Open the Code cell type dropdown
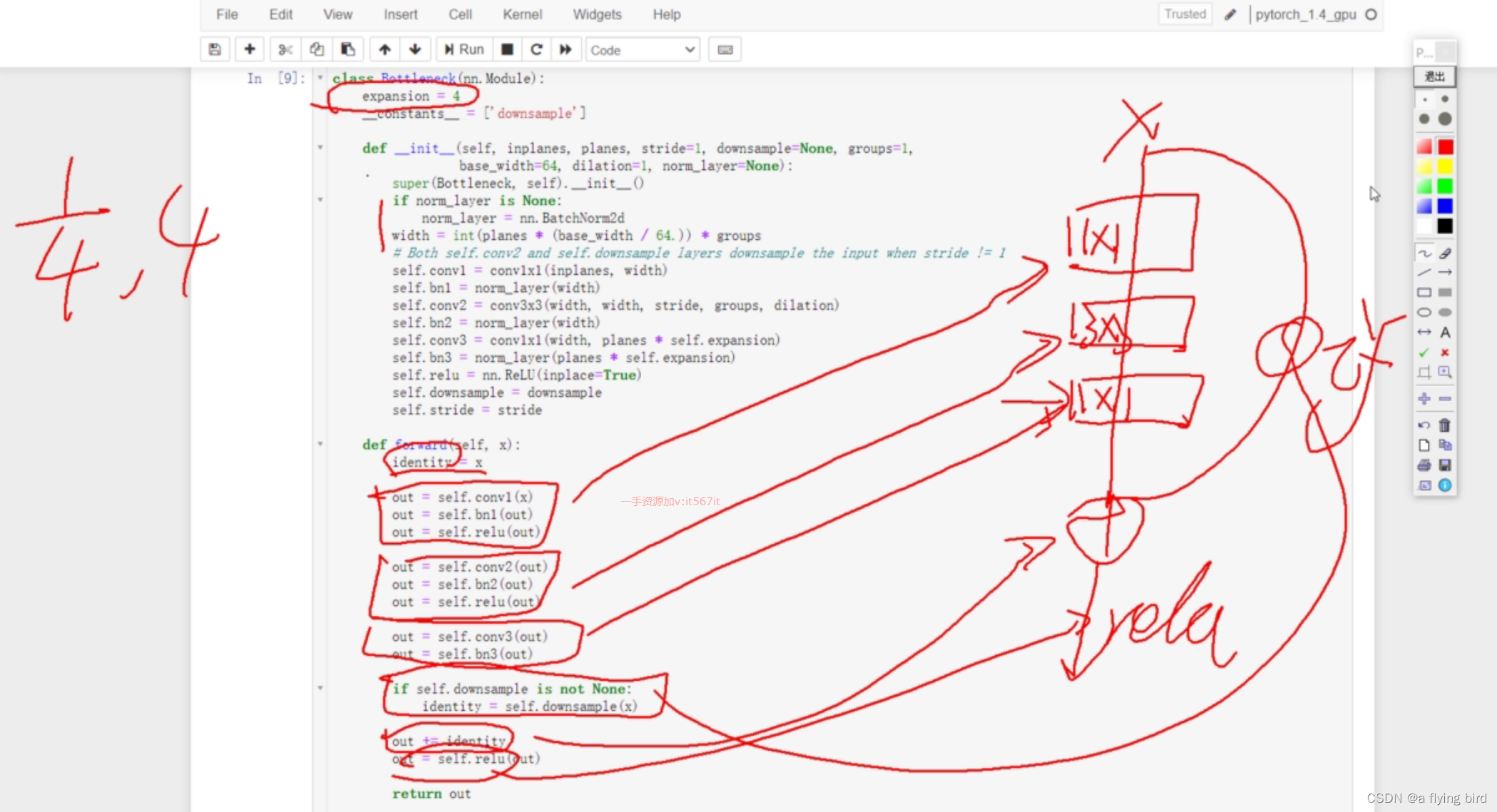The height and width of the screenshot is (812, 1497). 642,50
